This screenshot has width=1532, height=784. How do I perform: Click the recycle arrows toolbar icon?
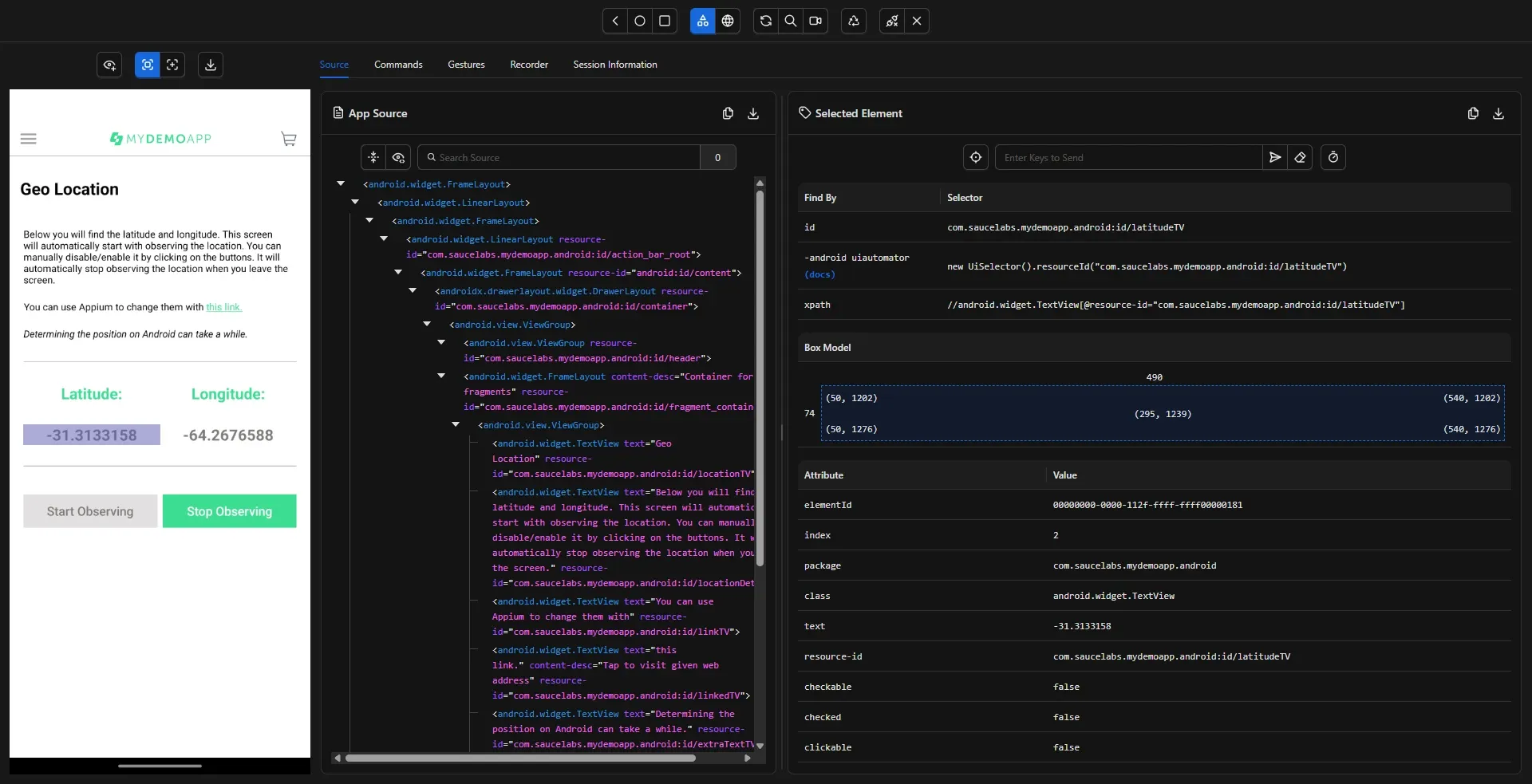click(854, 21)
